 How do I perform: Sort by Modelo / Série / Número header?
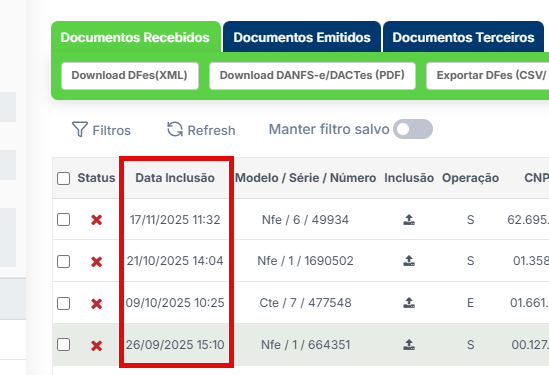point(306,178)
